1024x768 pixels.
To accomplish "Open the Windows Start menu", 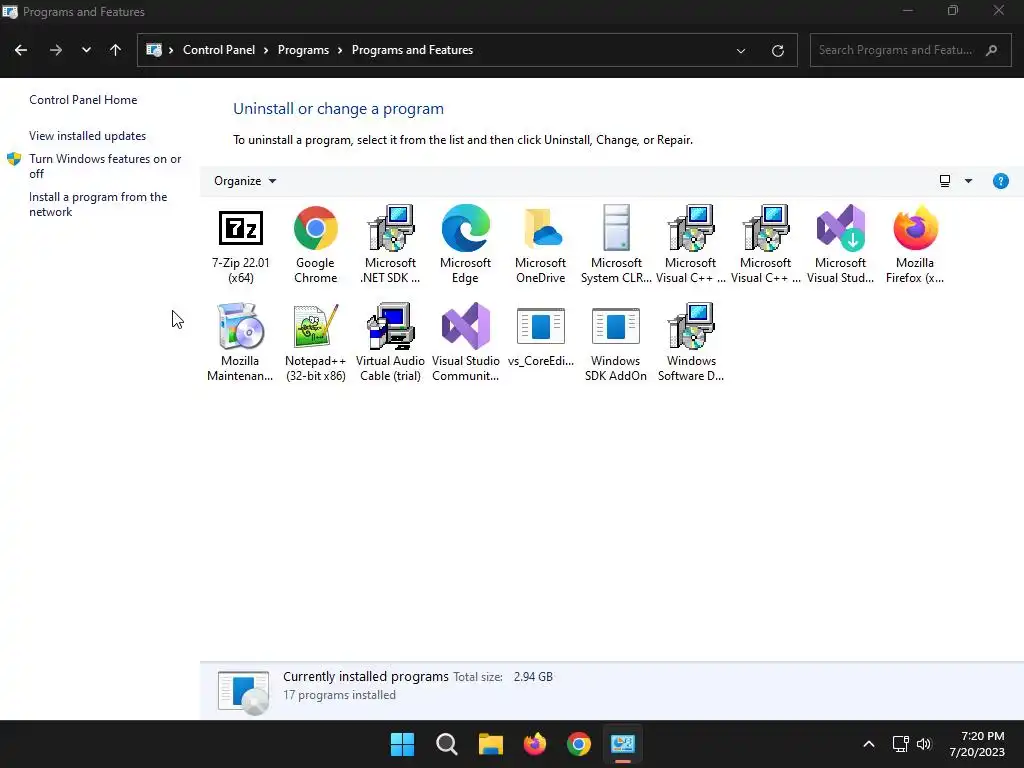I will [x=402, y=744].
